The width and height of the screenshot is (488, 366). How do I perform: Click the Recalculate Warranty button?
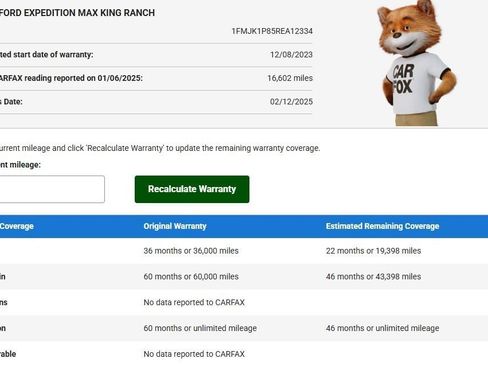point(192,189)
